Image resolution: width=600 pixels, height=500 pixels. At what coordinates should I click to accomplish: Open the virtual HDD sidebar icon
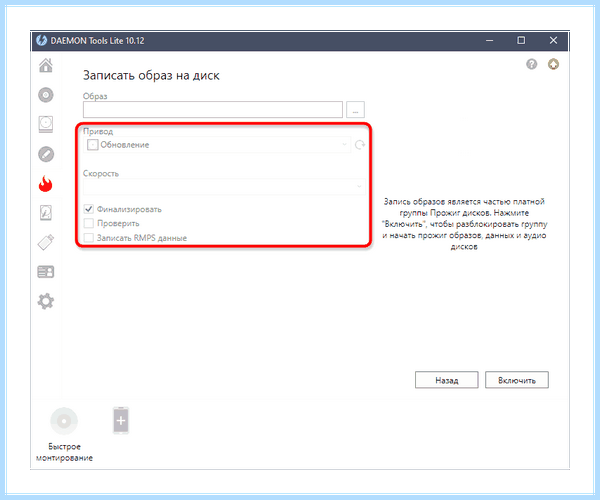click(46, 213)
